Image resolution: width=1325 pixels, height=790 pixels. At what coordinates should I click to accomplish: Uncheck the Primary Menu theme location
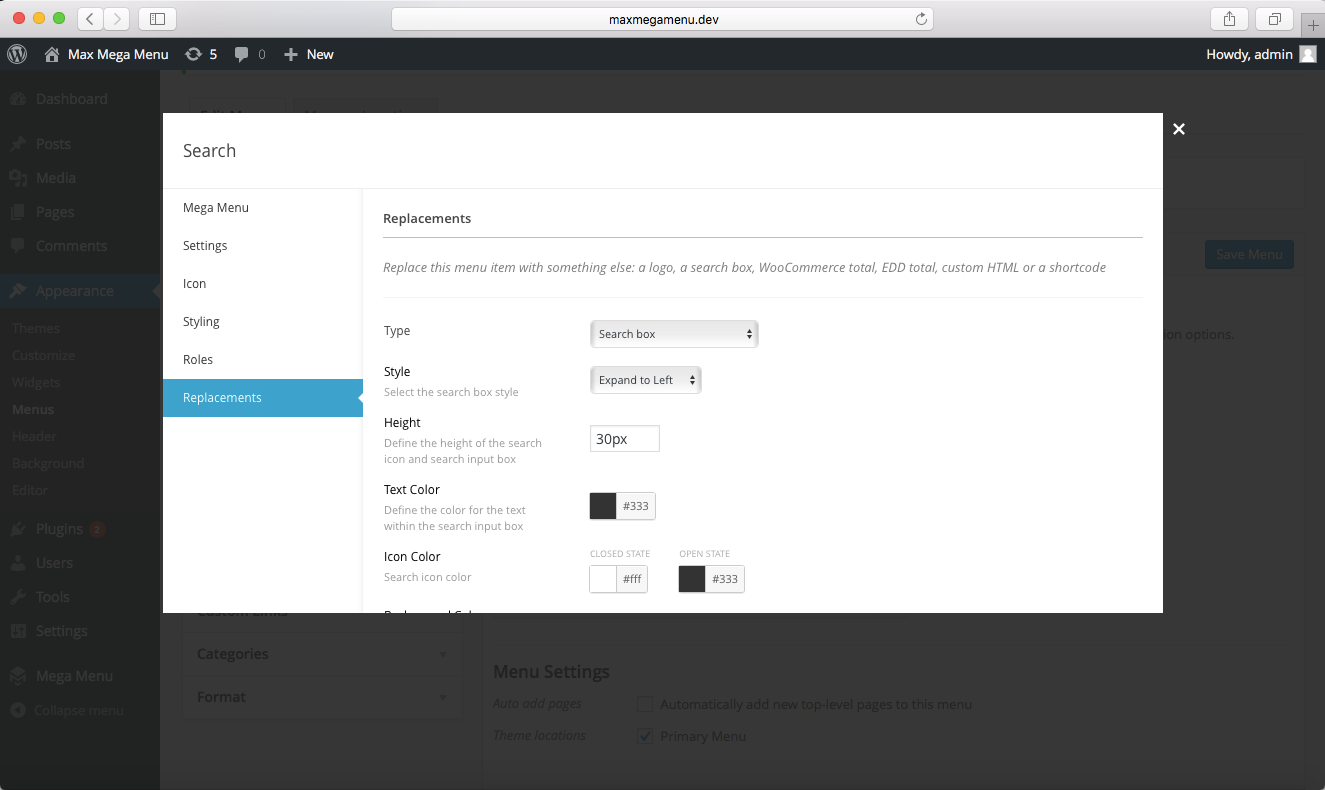coord(645,736)
